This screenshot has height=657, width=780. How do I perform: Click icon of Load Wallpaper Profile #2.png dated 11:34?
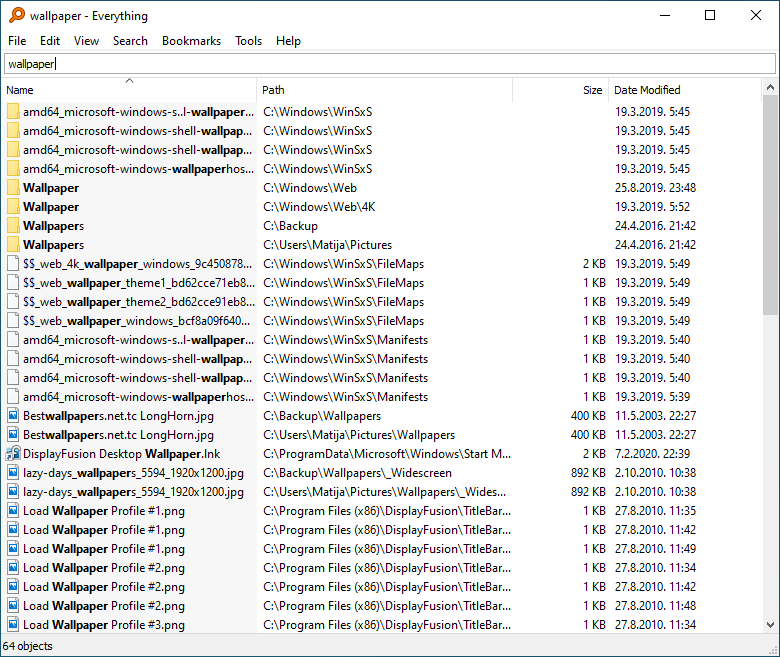click(13, 568)
